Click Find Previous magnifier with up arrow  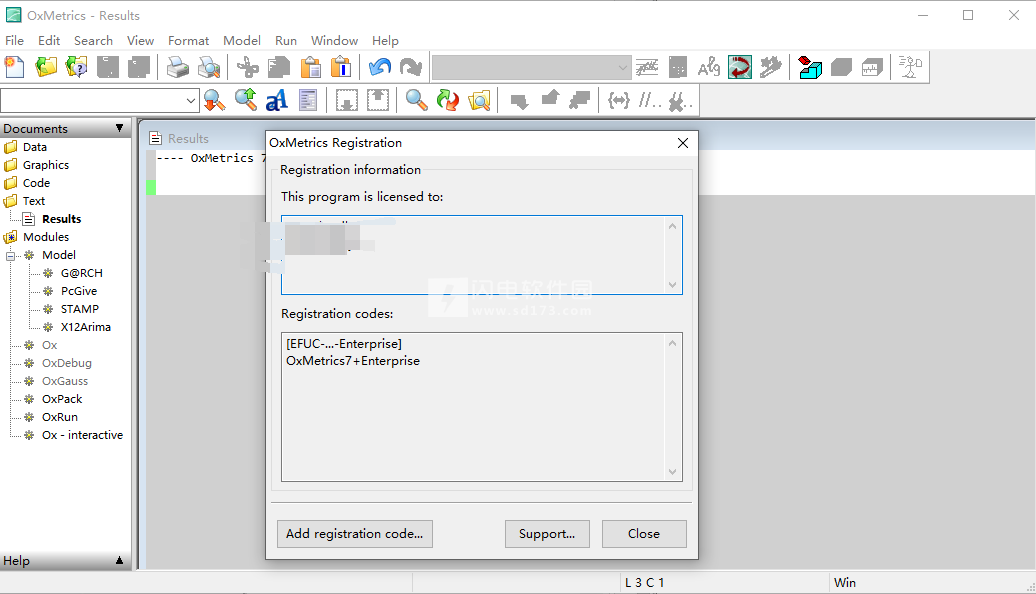[x=246, y=100]
